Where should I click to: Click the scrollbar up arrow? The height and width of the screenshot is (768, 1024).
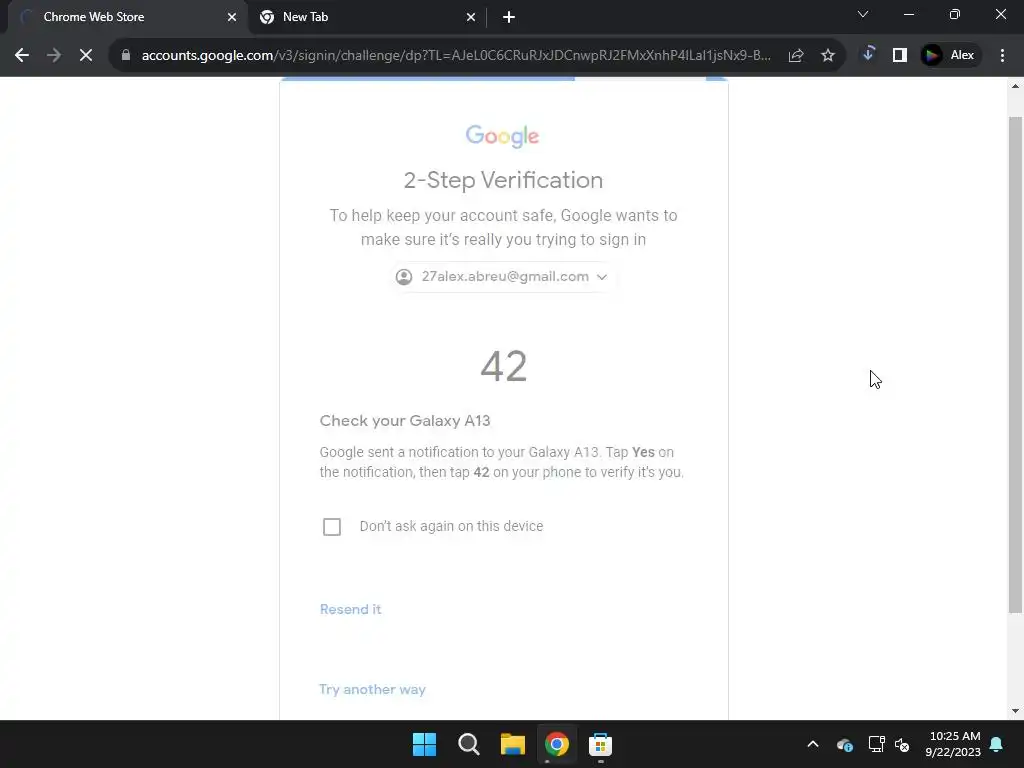1015,86
